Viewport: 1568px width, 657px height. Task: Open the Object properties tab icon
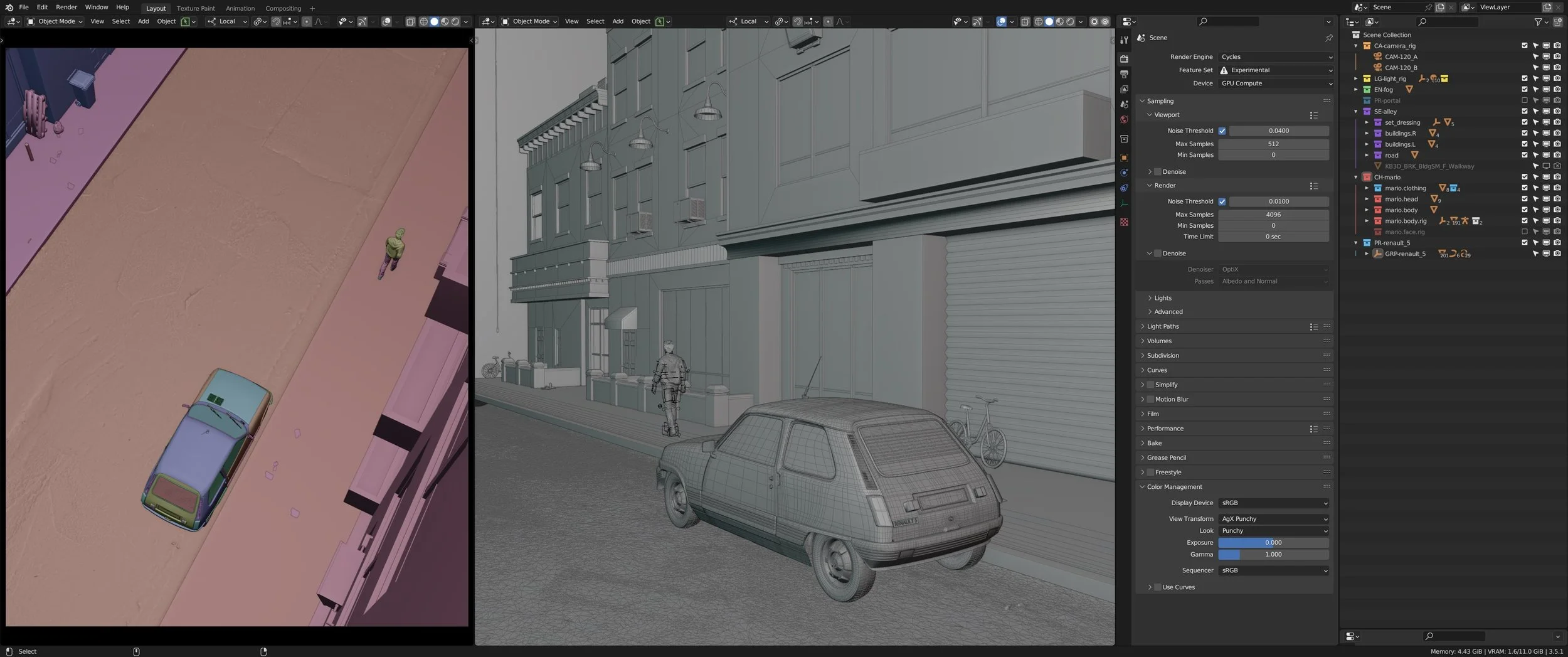pos(1124,158)
